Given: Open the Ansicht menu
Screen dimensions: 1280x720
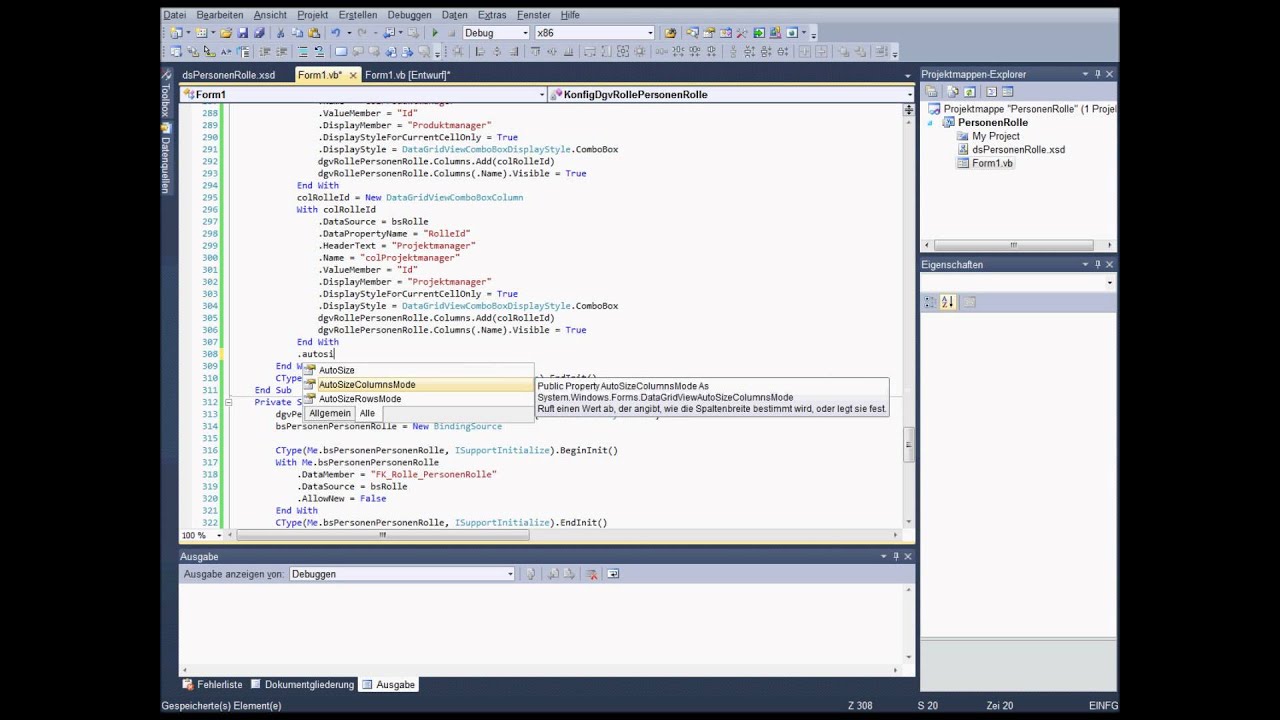Looking at the screenshot, I should [x=270, y=15].
